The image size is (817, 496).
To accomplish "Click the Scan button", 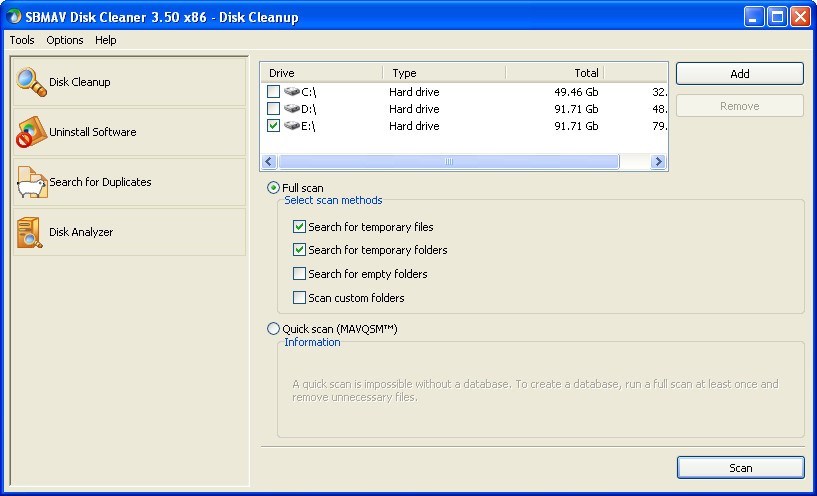I will [x=740, y=468].
